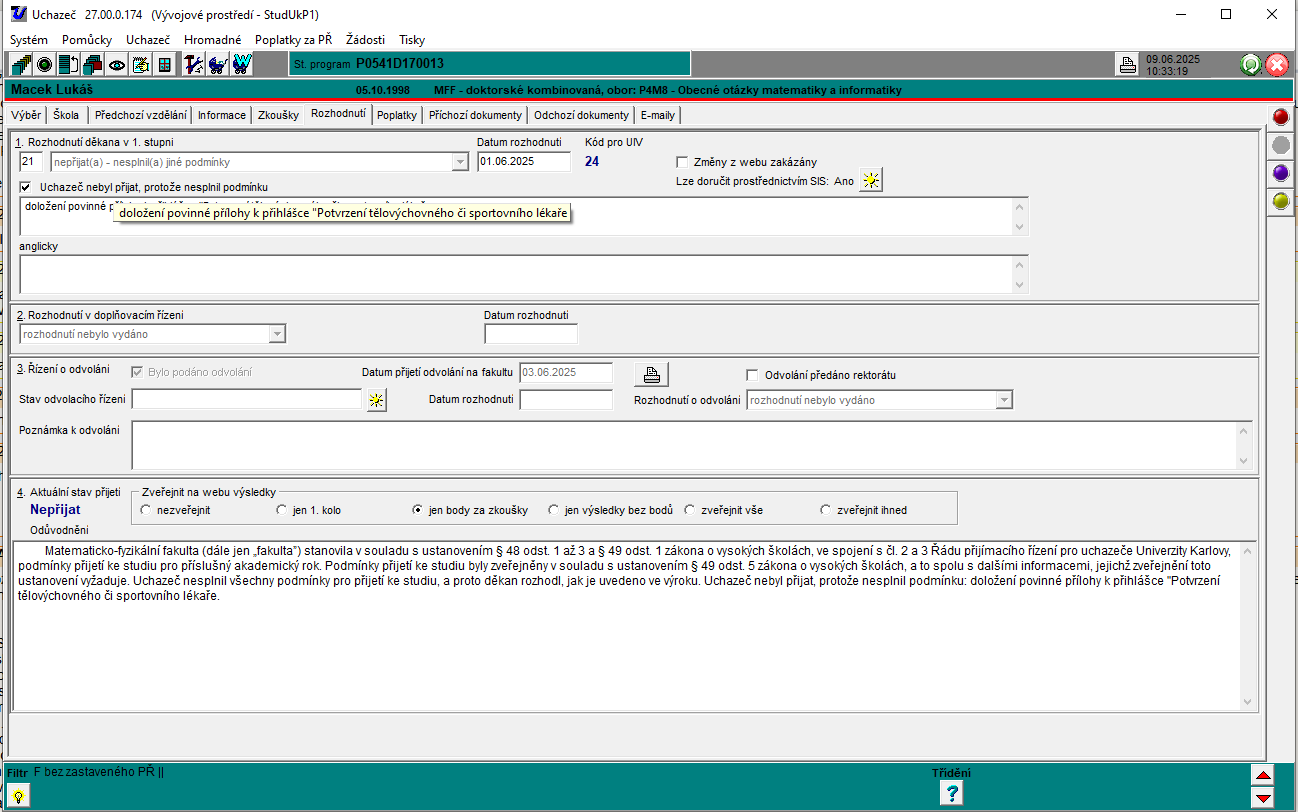Click the baby carriage with W icon
The width and height of the screenshot is (1298, 812).
tap(241, 65)
